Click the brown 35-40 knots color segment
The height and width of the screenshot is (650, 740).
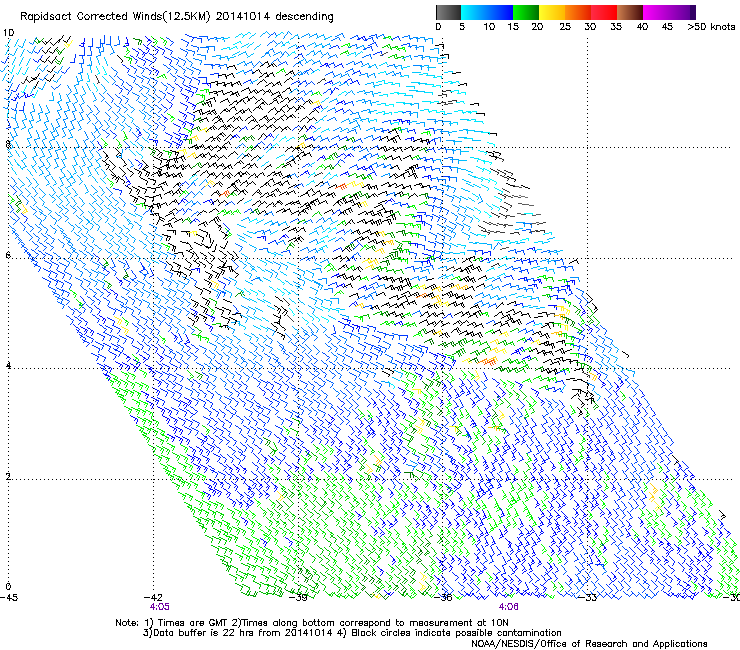(630, 13)
